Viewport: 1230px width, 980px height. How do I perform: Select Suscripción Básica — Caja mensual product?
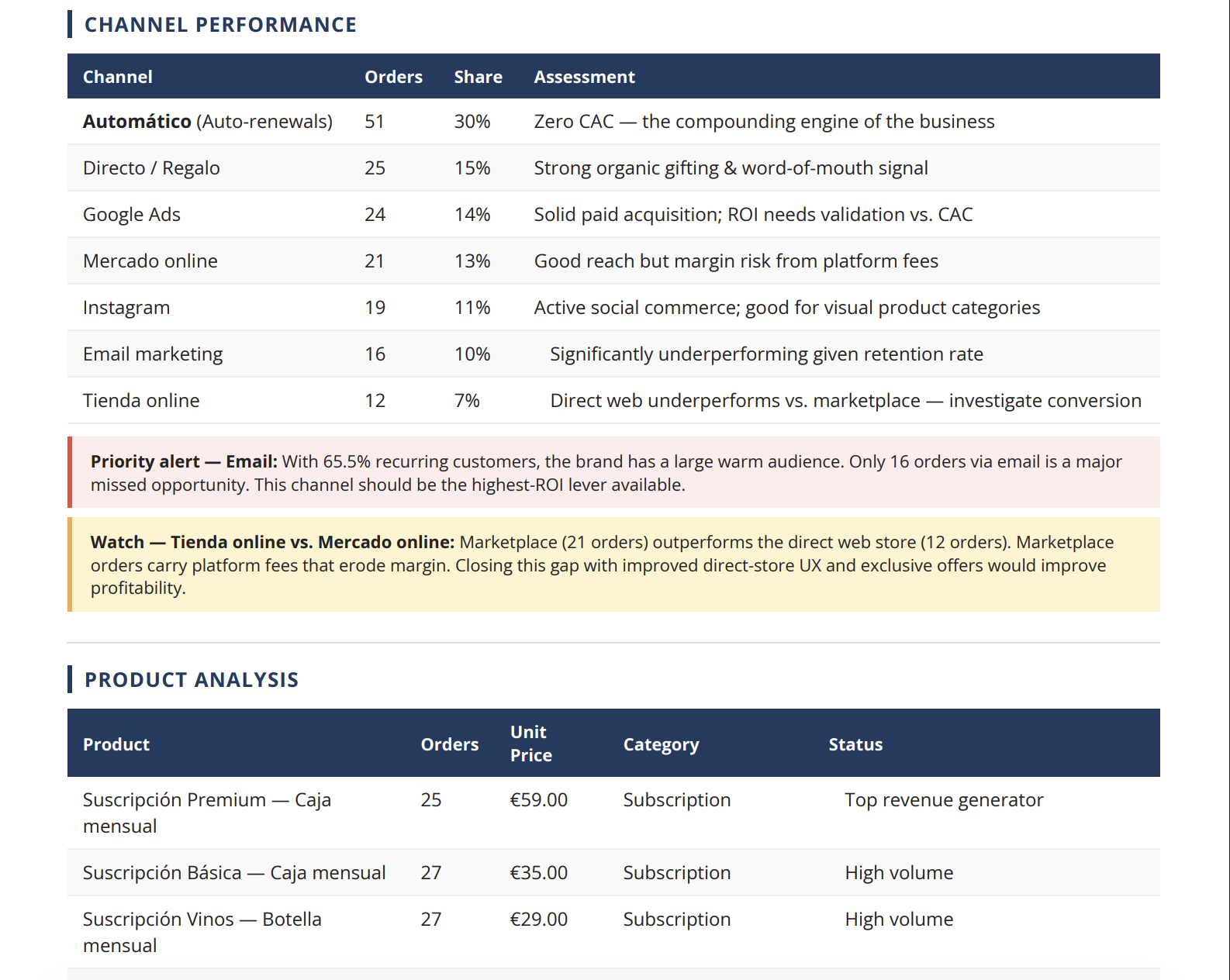tap(234, 873)
